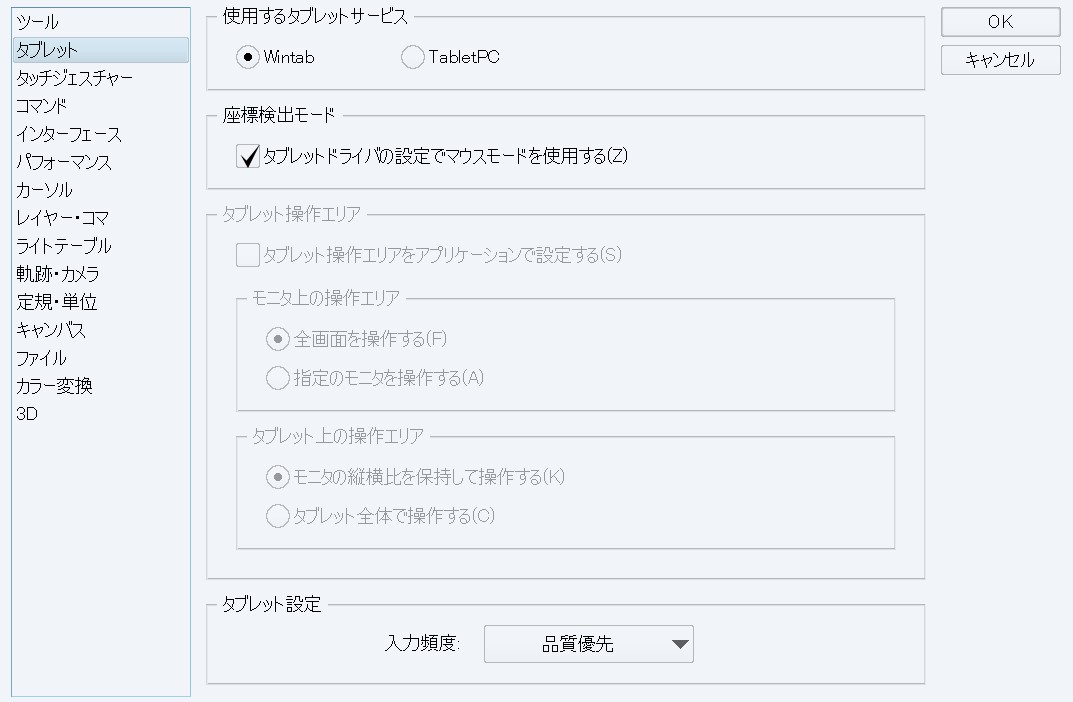Select the タブレット category
This screenshot has height=702, width=1073.
pyautogui.click(x=47, y=50)
